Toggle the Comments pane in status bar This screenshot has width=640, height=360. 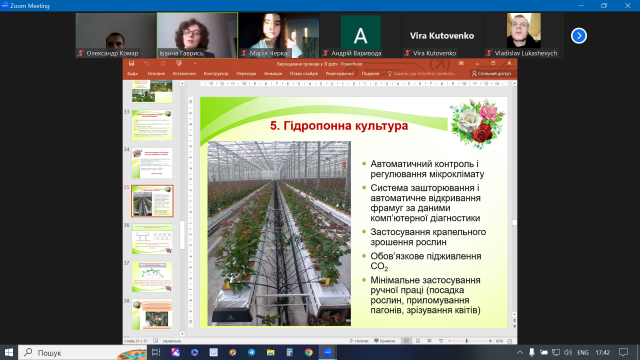point(385,341)
